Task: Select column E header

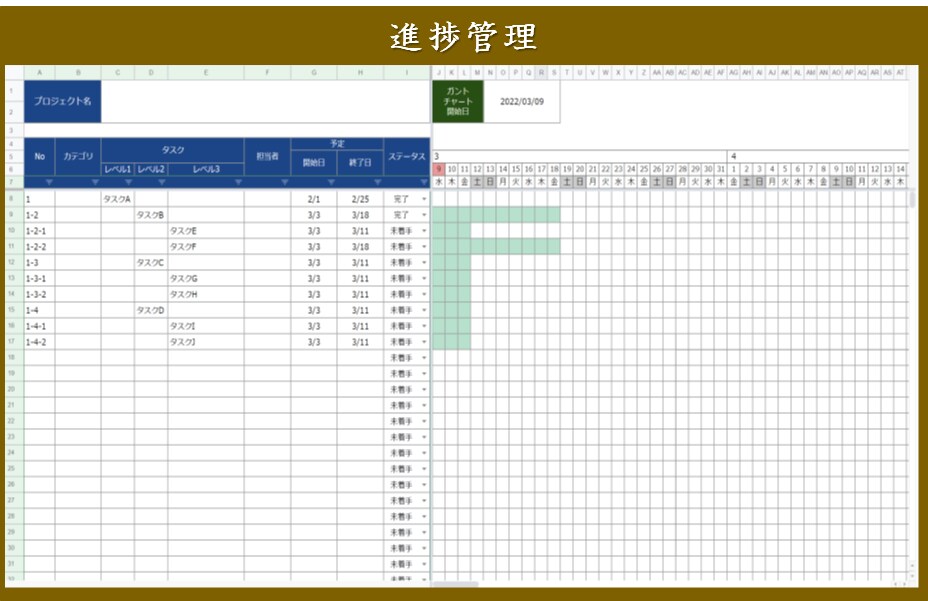Action: click(x=206, y=72)
